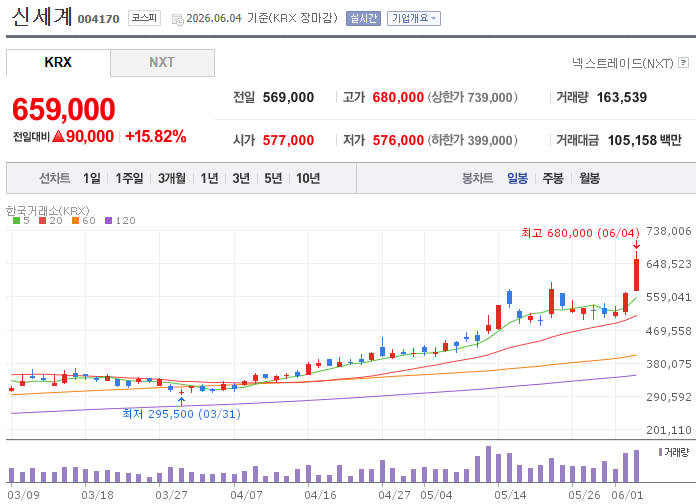Image resolution: width=696 pixels, height=504 pixels.
Task: Switch to the KRX tab
Action: pos(58,62)
